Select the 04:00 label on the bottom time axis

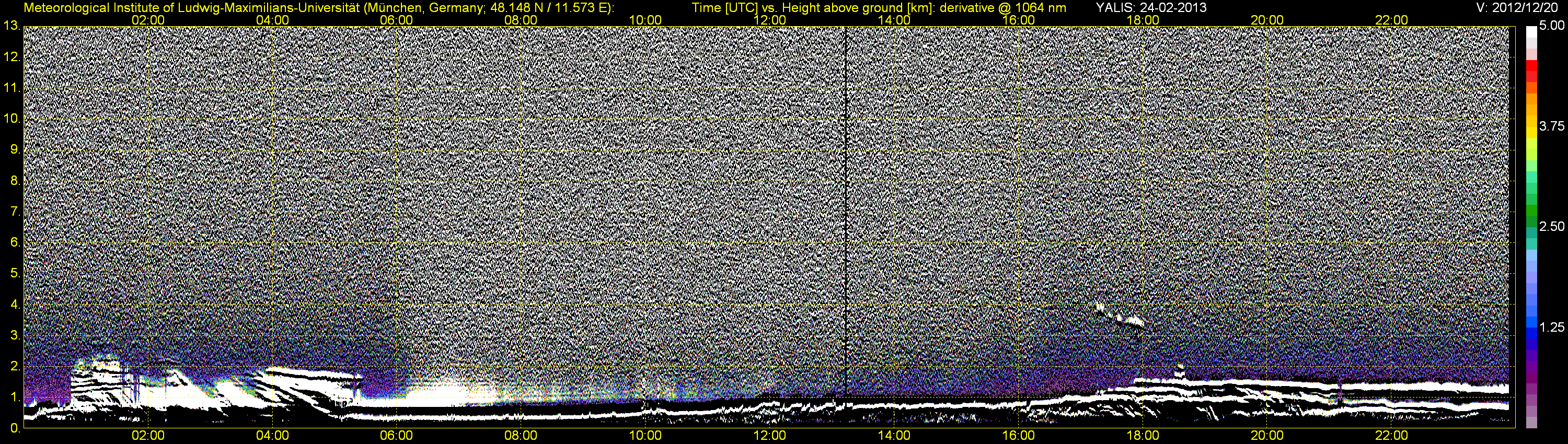coord(273,436)
